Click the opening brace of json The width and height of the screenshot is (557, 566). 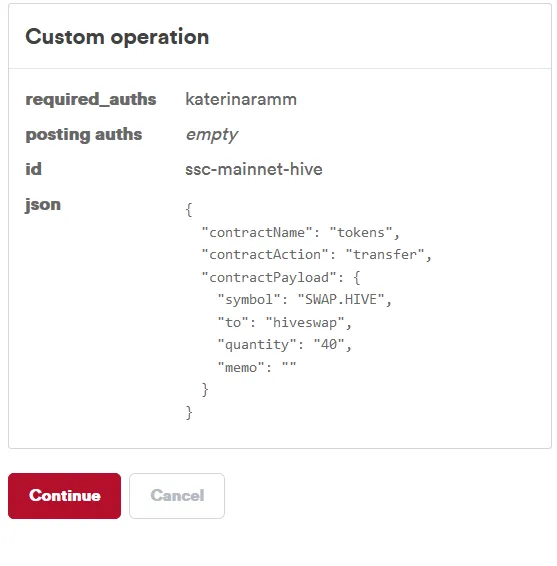coord(189,210)
